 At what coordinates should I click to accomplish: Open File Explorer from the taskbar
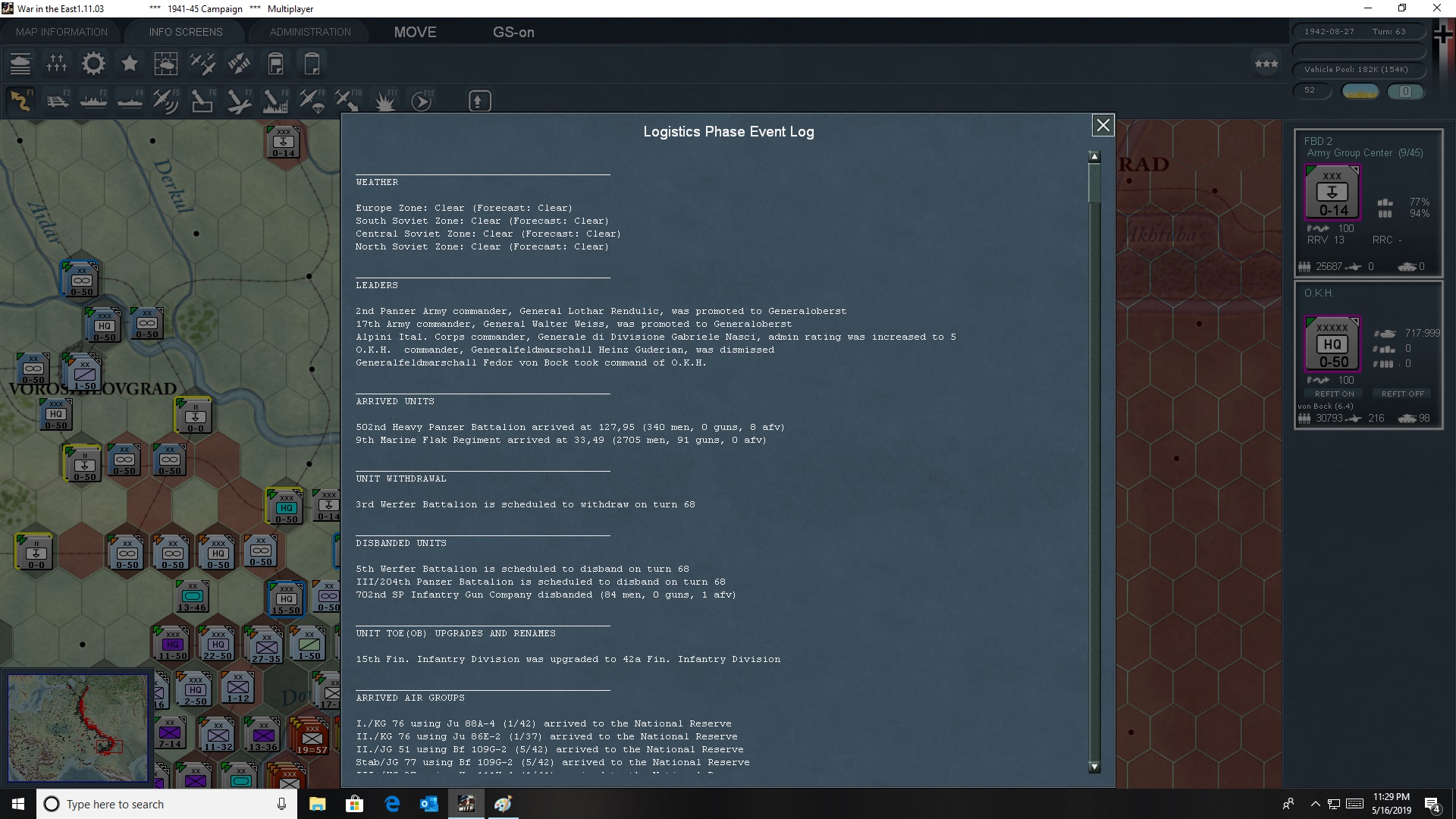click(317, 804)
